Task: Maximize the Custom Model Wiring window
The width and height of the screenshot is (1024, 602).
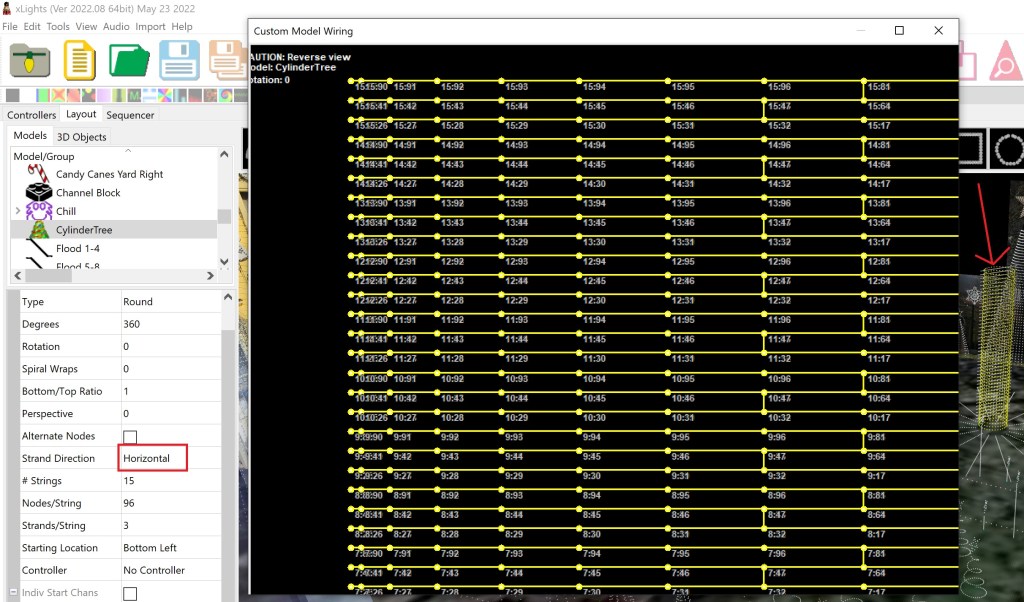Action: pyautogui.click(x=899, y=31)
